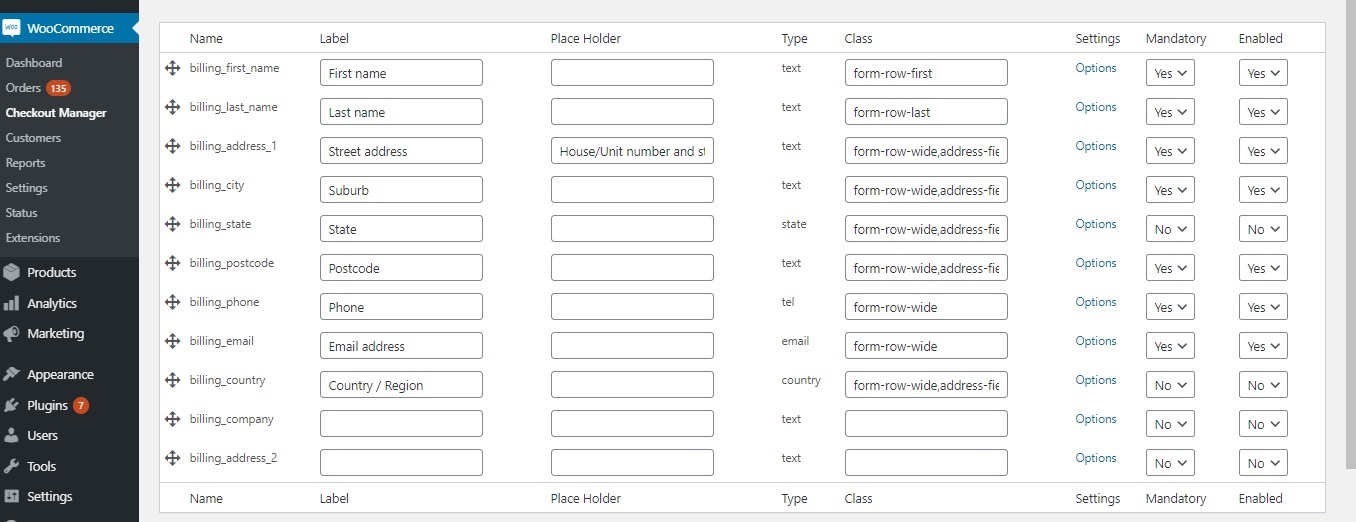Click the billing_postcode field name
Screen dimensions: 1356x522
click(x=232, y=263)
